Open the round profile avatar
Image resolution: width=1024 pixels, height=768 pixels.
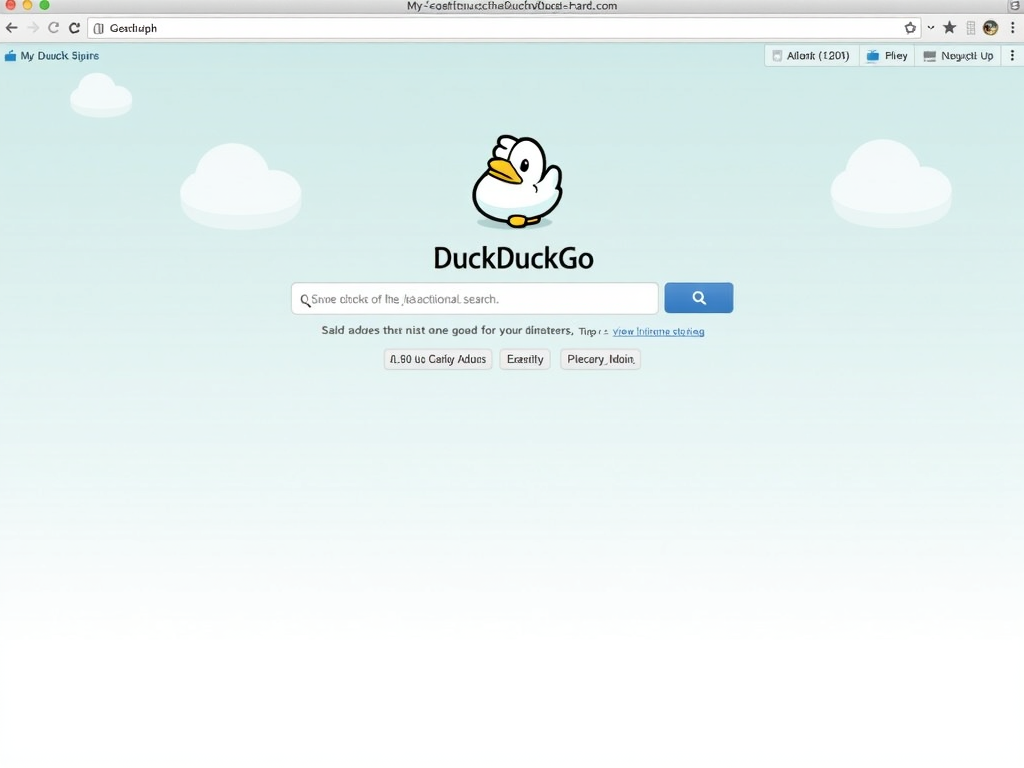(x=991, y=27)
